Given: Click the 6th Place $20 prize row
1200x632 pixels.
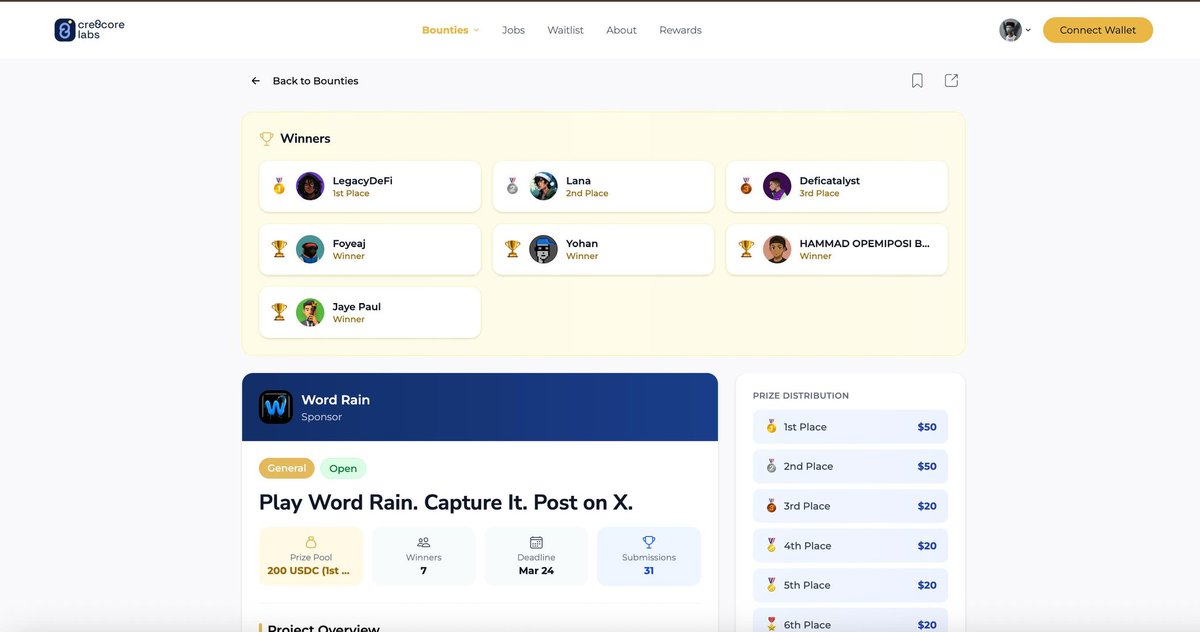Looking at the screenshot, I should click(850, 620).
